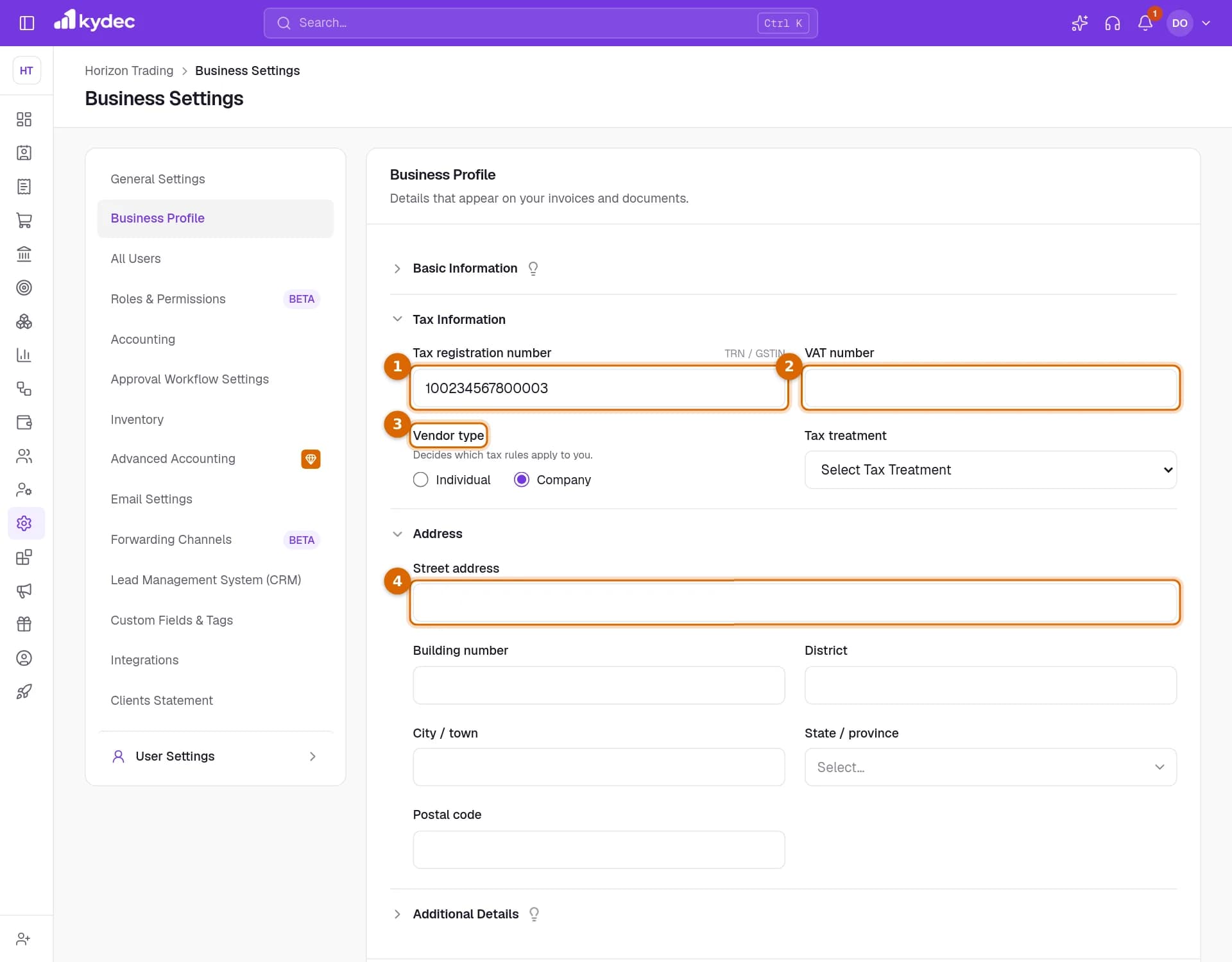Viewport: 1232px width, 962px height.
Task: Click the Street address input field
Action: click(794, 603)
